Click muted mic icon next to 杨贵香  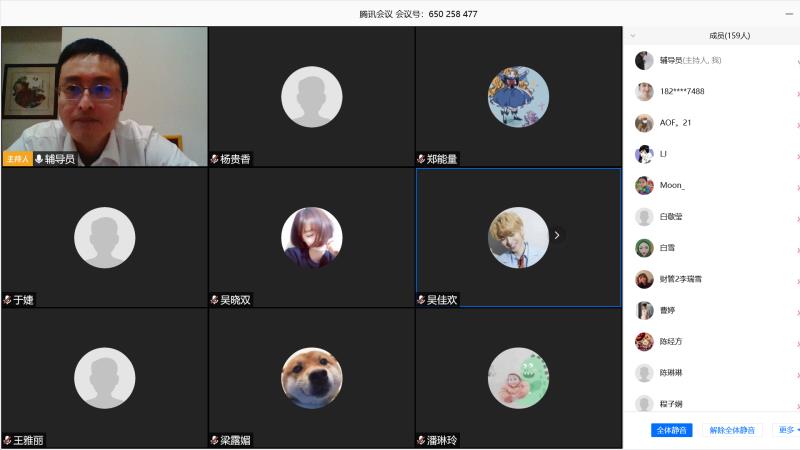(x=214, y=159)
